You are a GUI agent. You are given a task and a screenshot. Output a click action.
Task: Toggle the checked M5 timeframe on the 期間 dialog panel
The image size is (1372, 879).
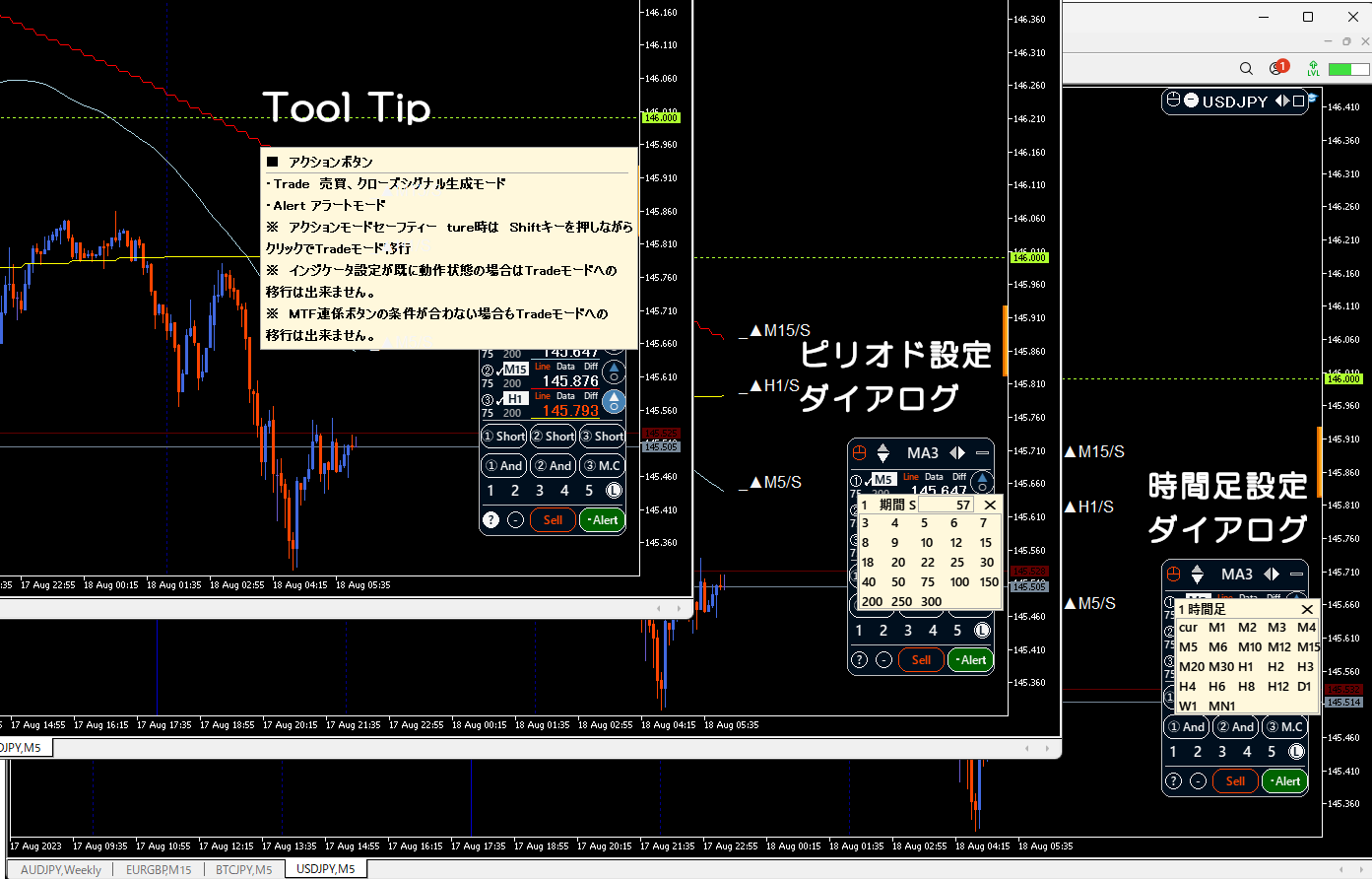(883, 480)
